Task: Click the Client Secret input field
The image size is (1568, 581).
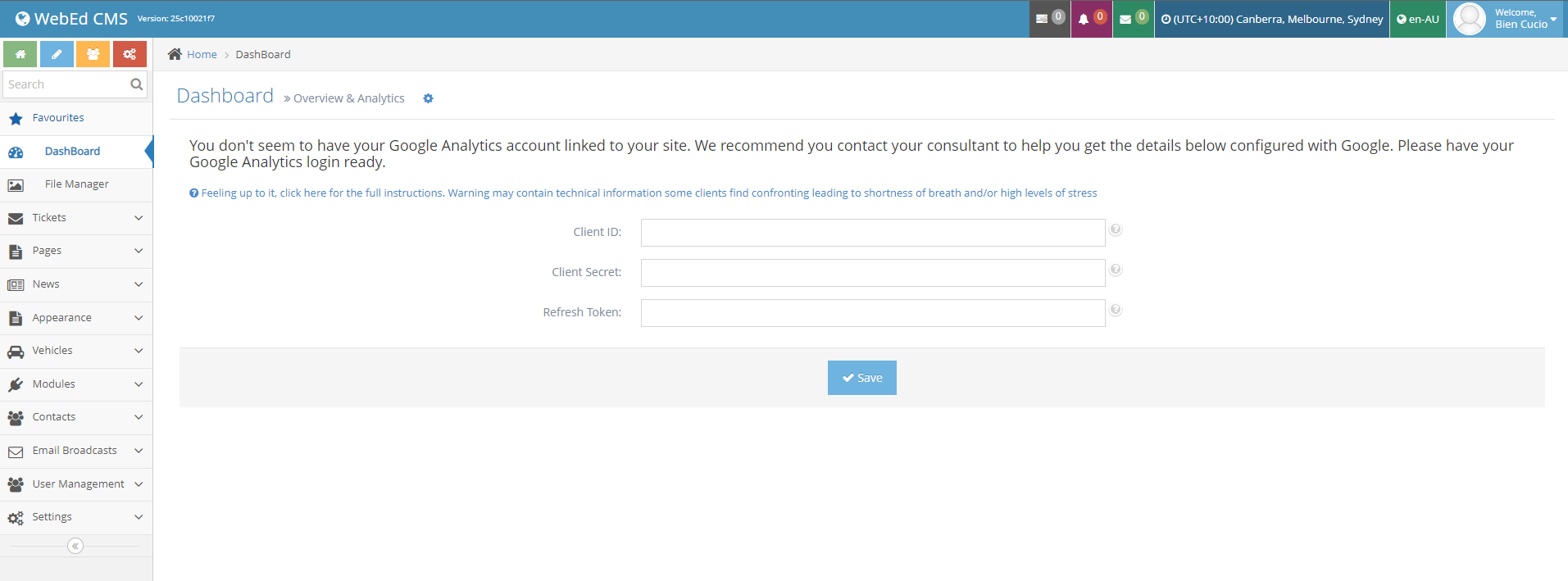Action: 872,273
